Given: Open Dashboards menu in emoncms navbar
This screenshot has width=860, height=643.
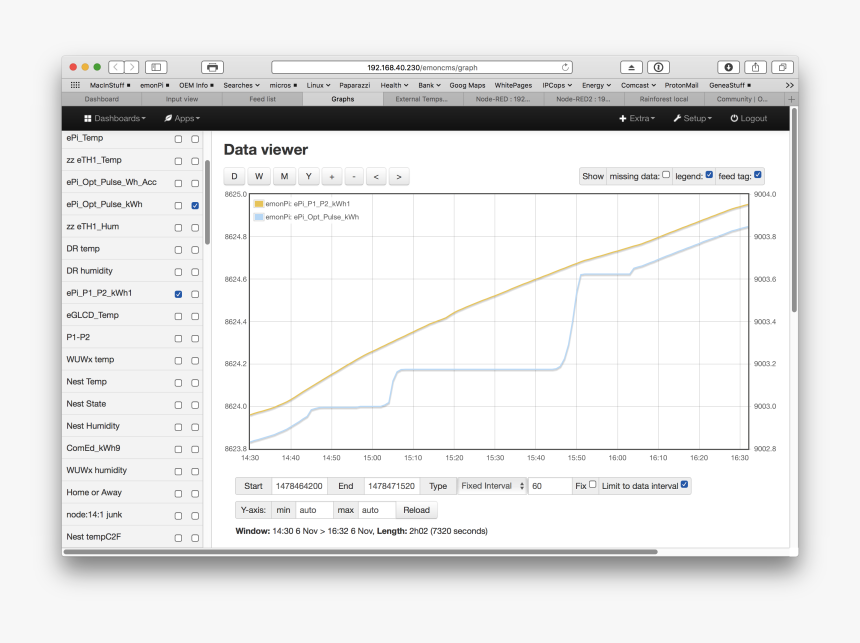Looking at the screenshot, I should 115,118.
